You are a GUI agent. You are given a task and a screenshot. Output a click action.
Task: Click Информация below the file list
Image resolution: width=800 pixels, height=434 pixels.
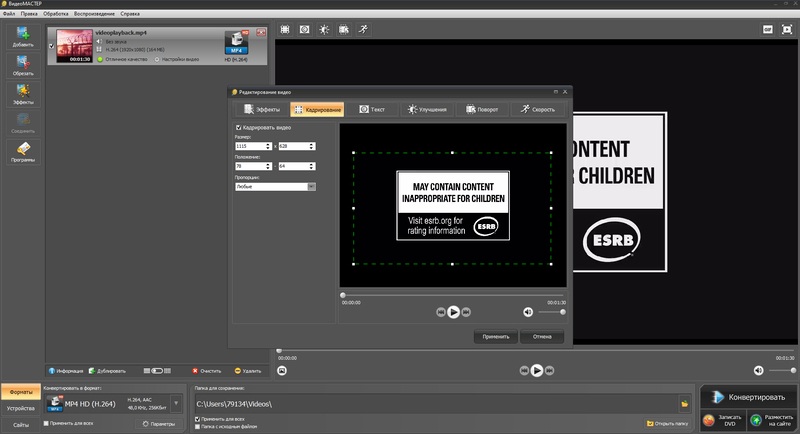coord(66,371)
